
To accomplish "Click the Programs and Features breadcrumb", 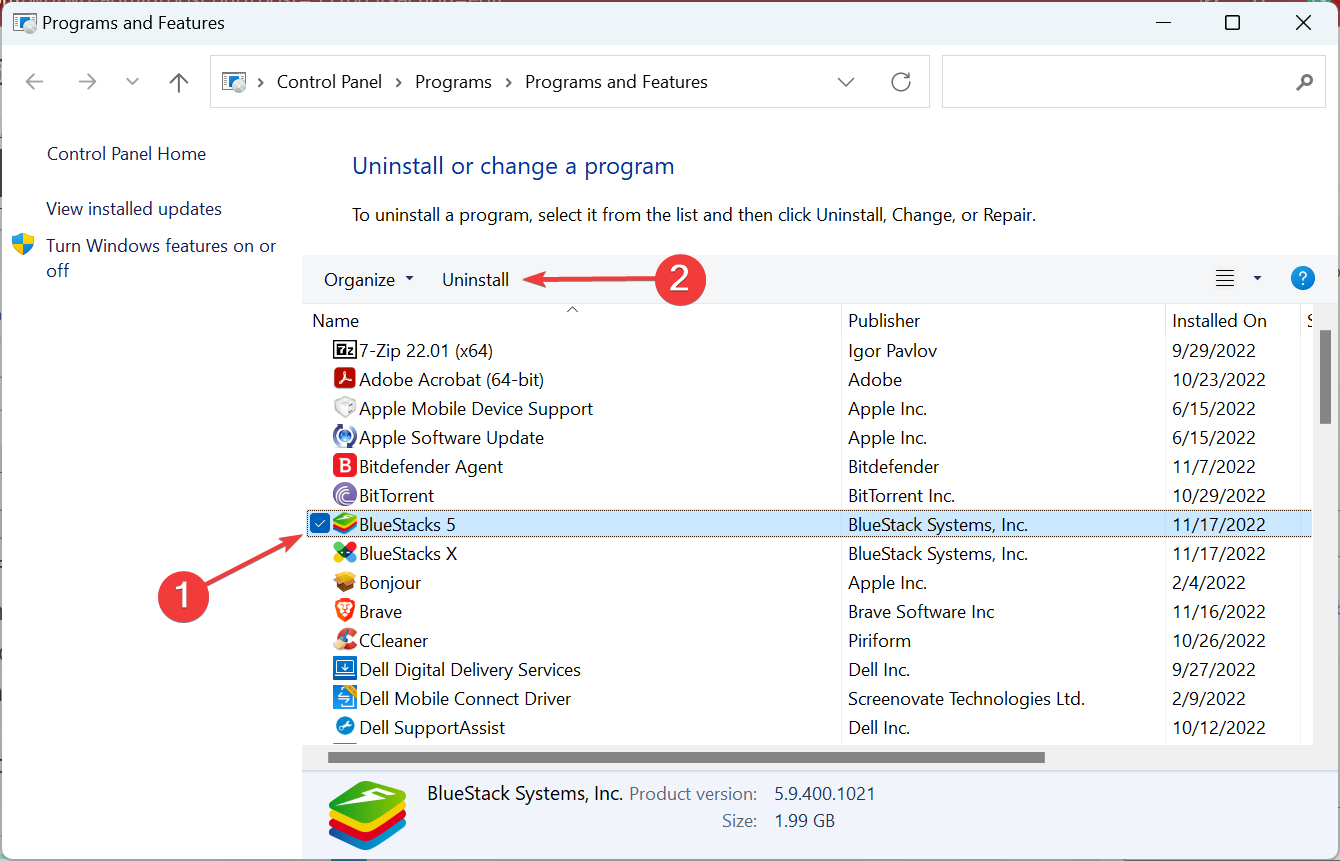I will [x=616, y=82].
